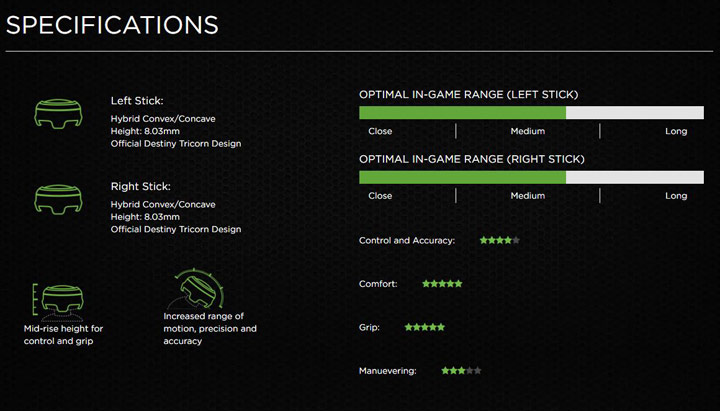
Task: Click the SPECIFICATIONS heading
Action: click(112, 24)
